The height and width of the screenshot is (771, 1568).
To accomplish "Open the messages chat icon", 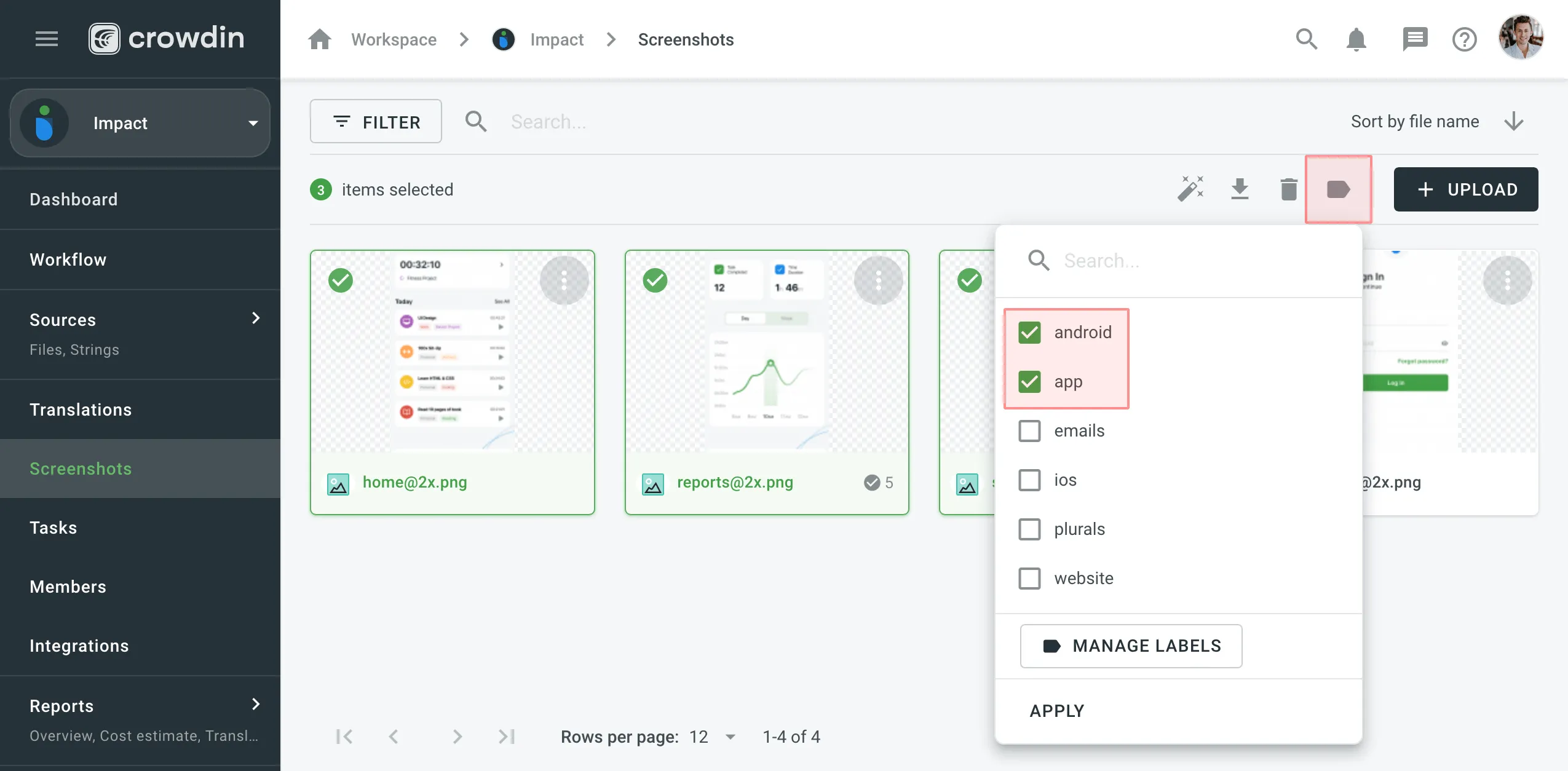I will click(x=1414, y=39).
